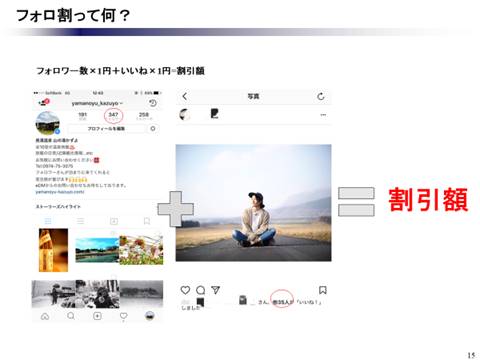This screenshot has height=360, width=480.
Task: Open the yamanoyu-kazuyo.com link in bio
Action: point(60,192)
